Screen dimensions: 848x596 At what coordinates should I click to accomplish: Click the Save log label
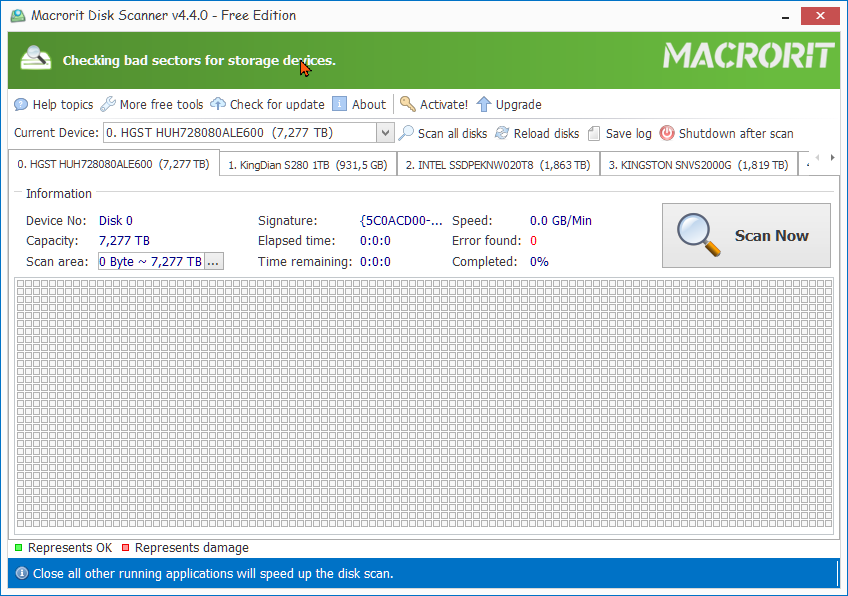click(628, 134)
